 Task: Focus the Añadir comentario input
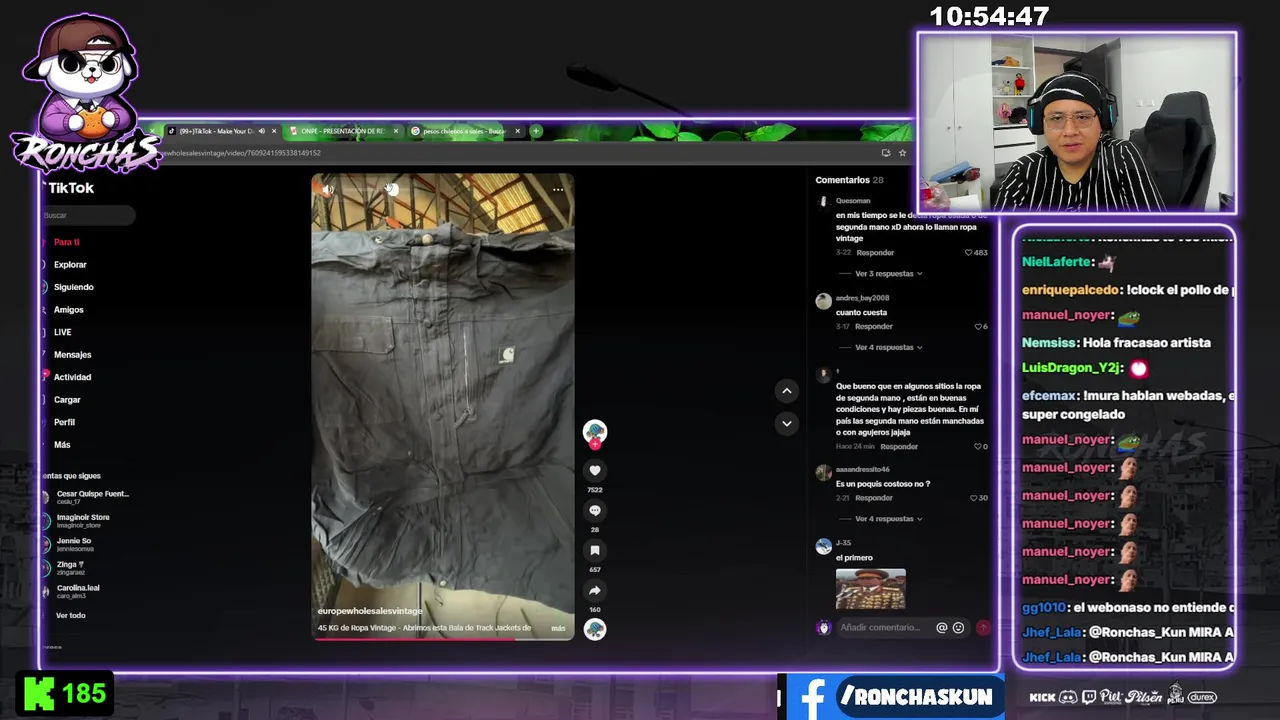point(882,628)
